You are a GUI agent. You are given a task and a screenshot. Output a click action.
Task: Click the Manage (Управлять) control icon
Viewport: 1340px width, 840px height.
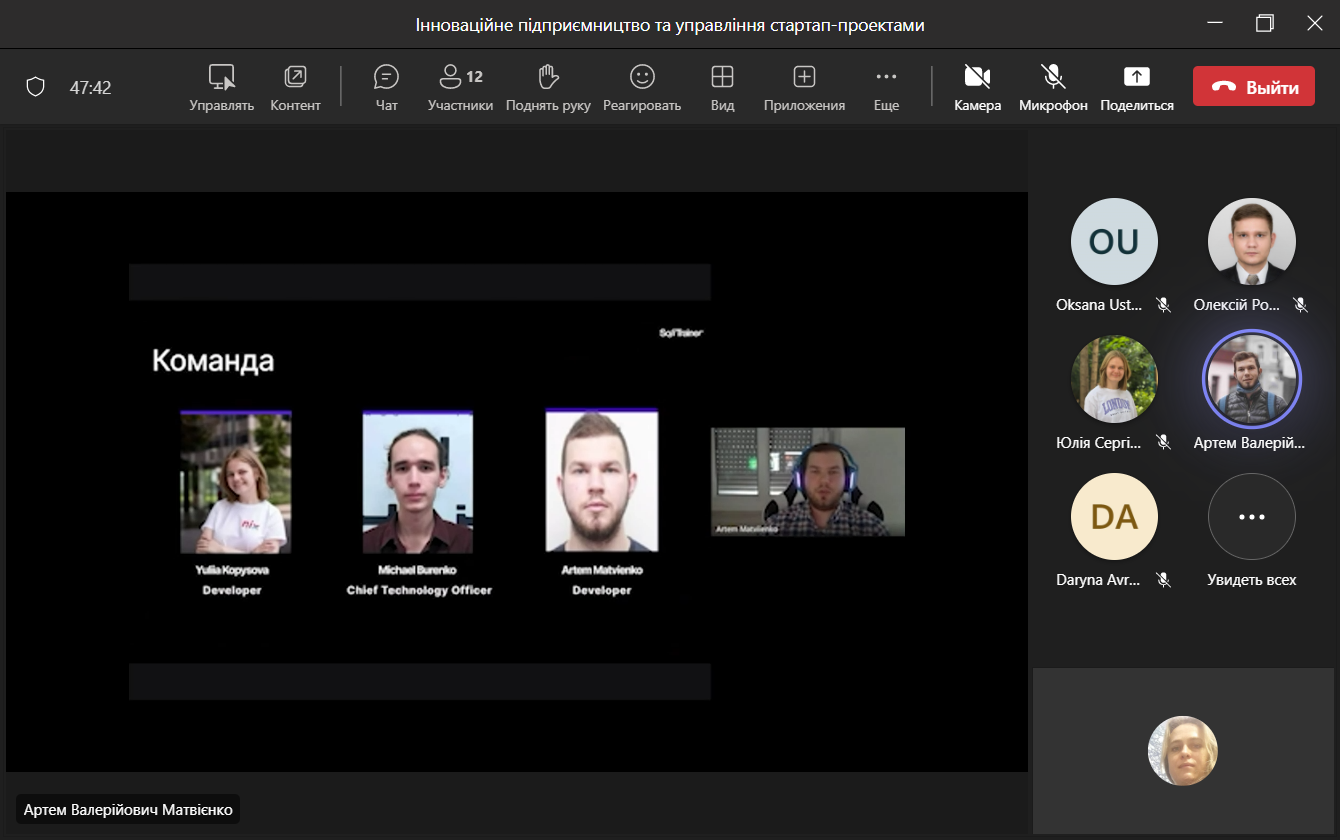[x=221, y=87]
